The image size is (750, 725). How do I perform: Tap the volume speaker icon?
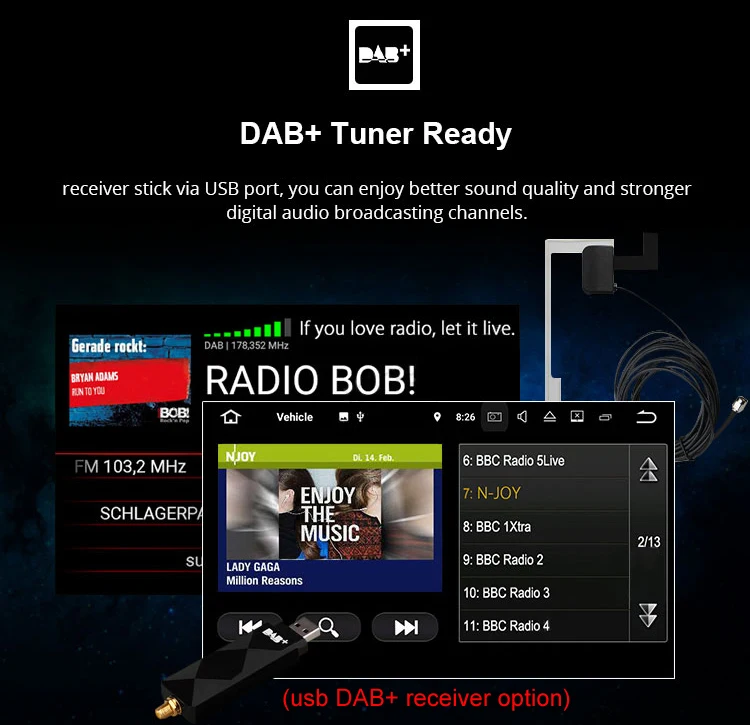[522, 417]
